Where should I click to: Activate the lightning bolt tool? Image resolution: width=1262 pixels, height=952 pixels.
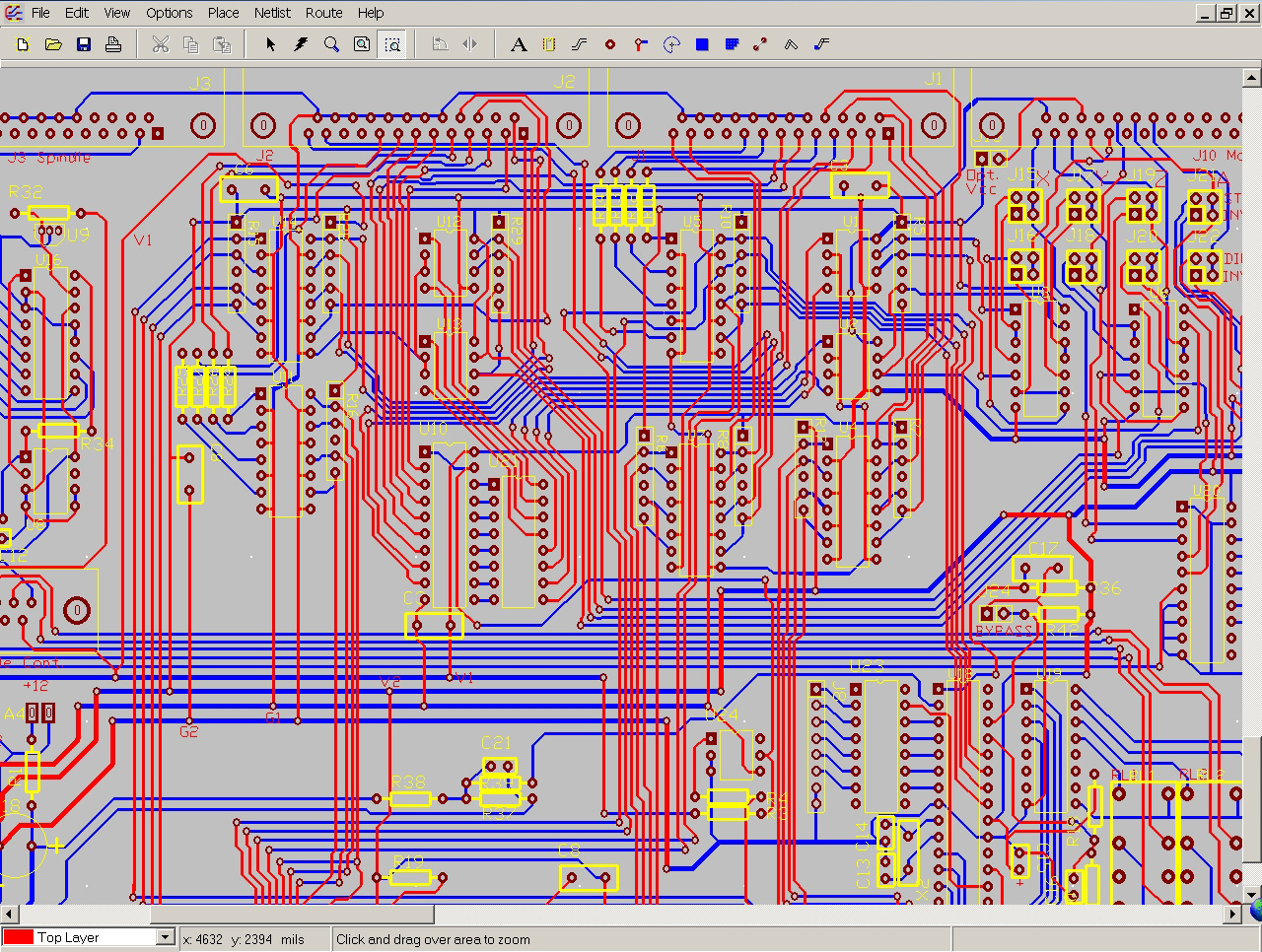click(x=302, y=44)
